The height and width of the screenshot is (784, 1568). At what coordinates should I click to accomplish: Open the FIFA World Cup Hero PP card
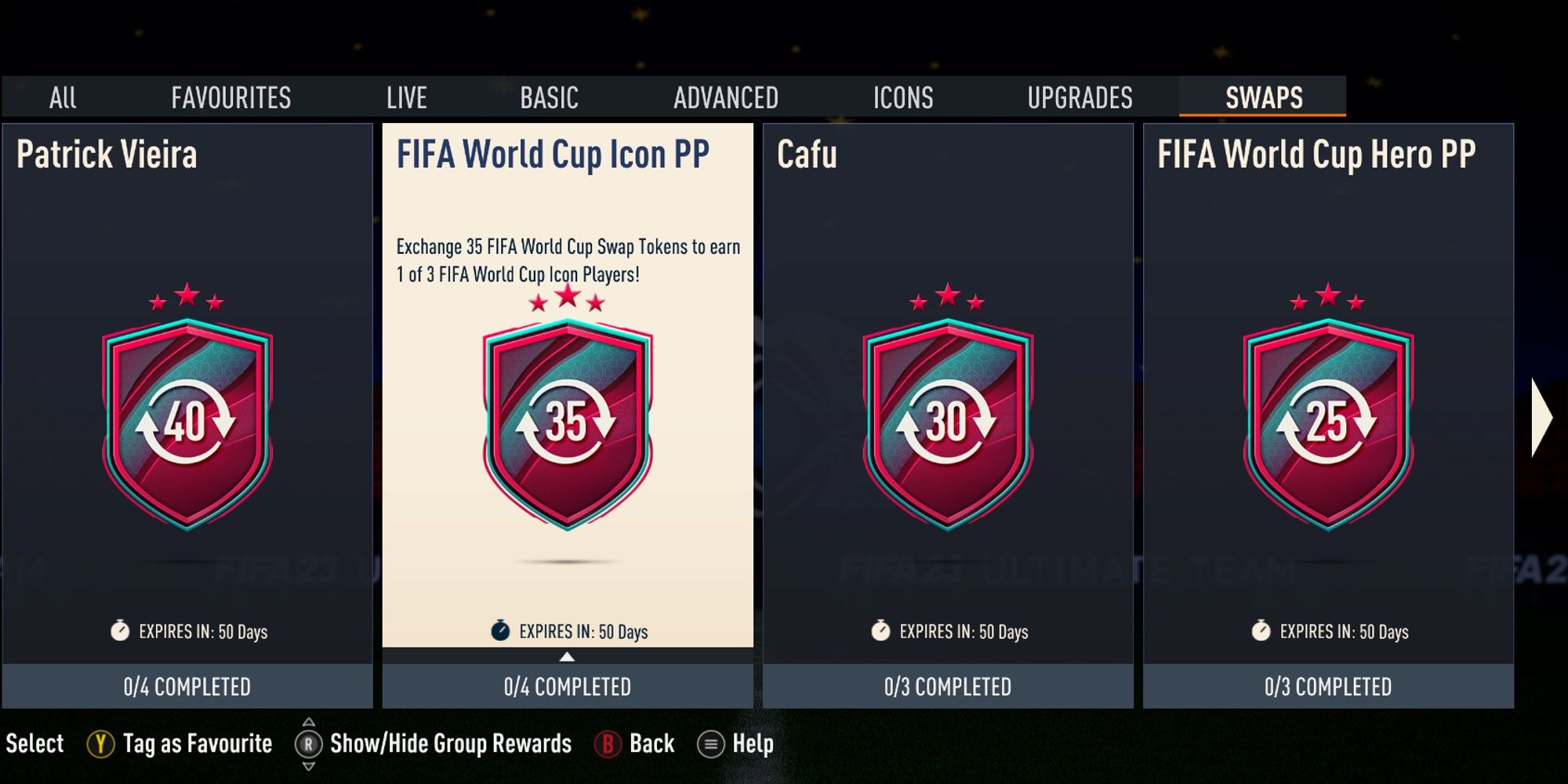point(1328,416)
